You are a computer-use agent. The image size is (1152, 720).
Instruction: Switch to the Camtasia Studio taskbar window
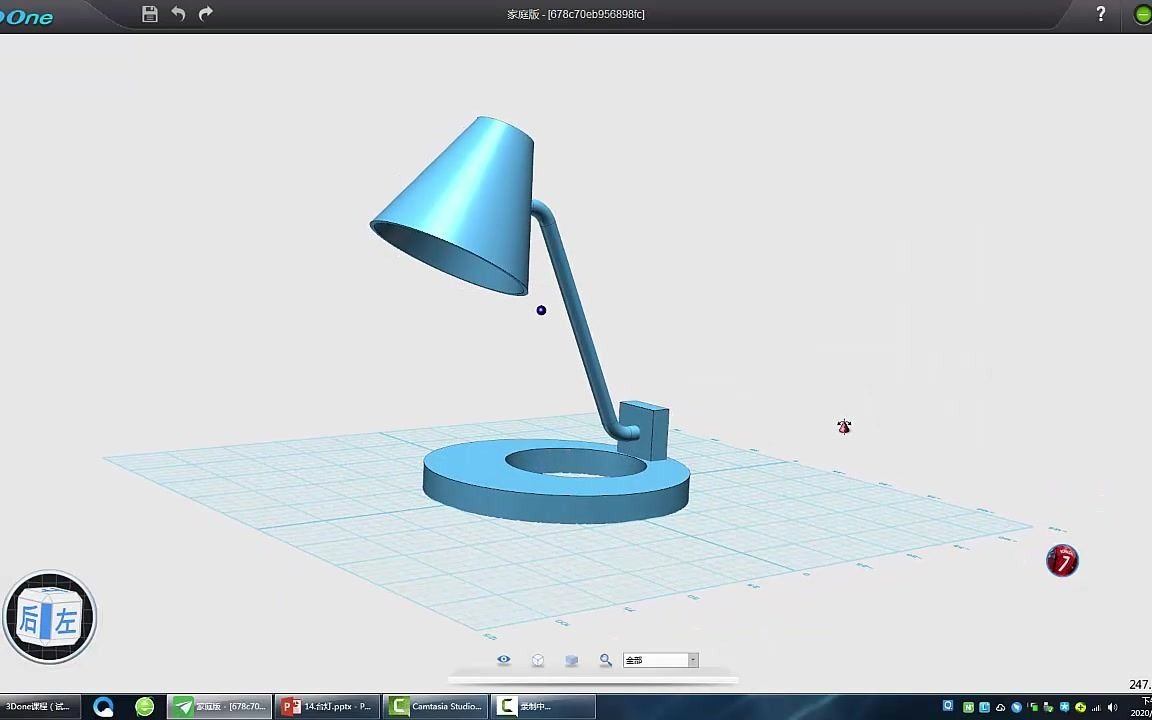436,707
